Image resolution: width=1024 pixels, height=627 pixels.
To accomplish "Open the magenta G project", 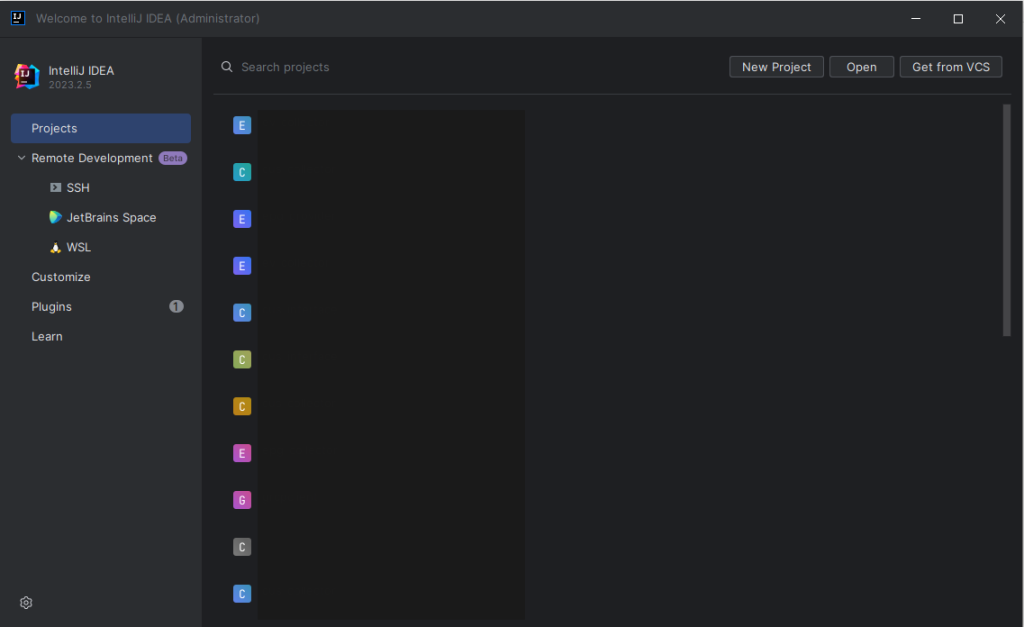I will [242, 500].
